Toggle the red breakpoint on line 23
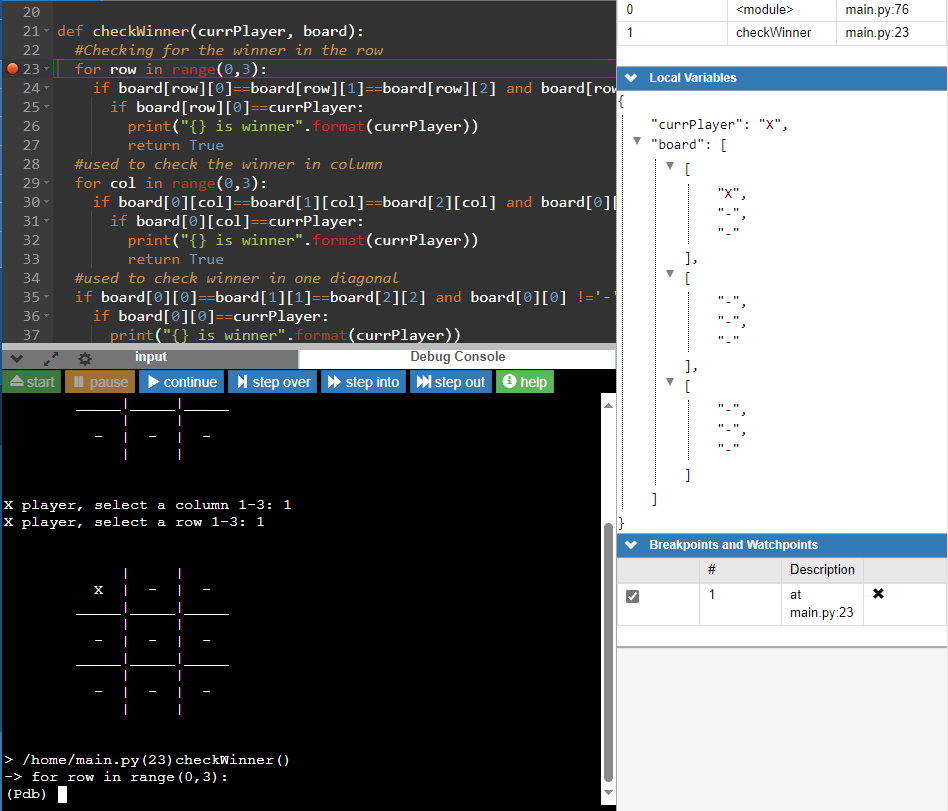The height and width of the screenshot is (811, 948). click(x=10, y=69)
